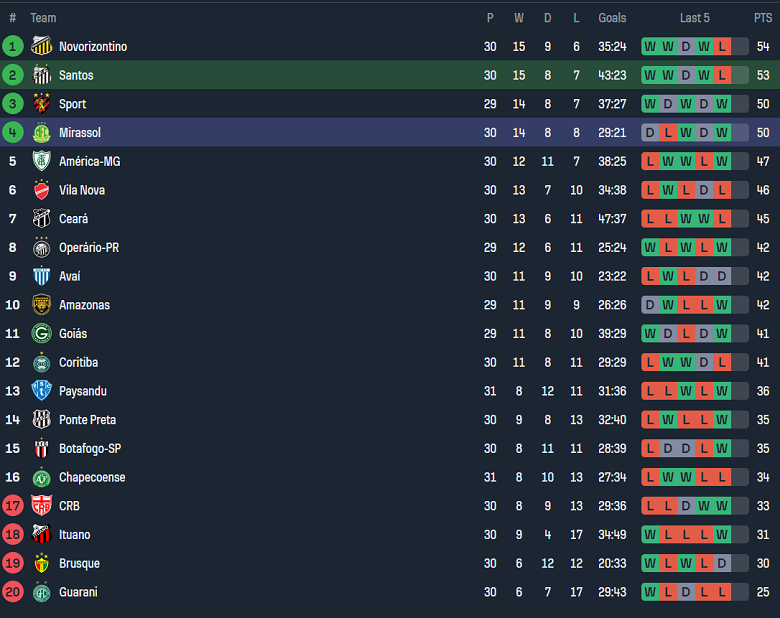Click the Guarani team name

[x=78, y=592]
